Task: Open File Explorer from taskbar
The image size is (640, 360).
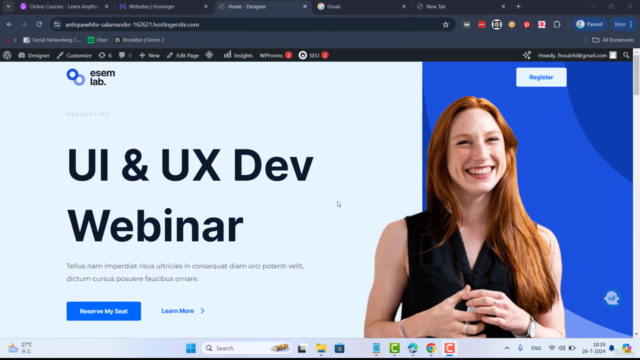Action: (321, 348)
